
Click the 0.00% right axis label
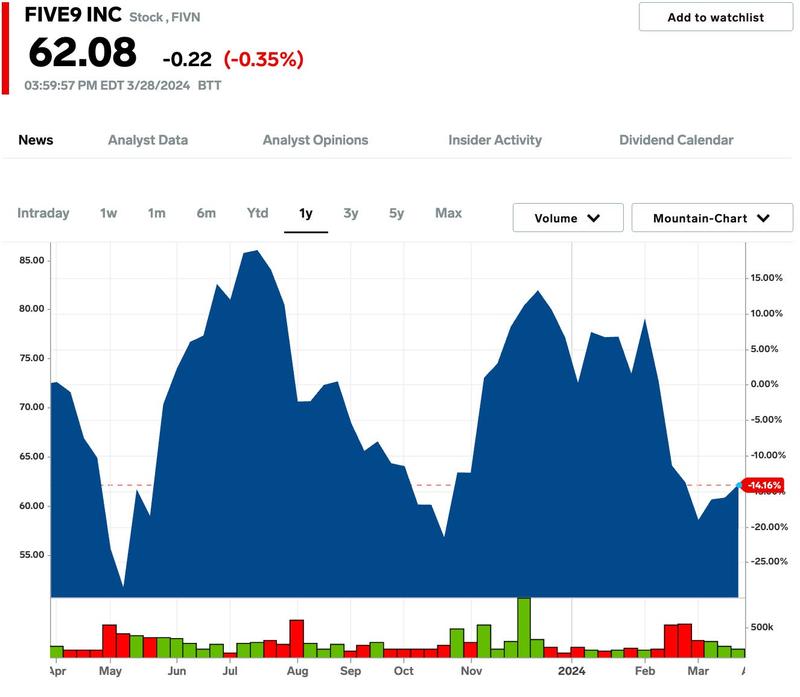(x=764, y=384)
